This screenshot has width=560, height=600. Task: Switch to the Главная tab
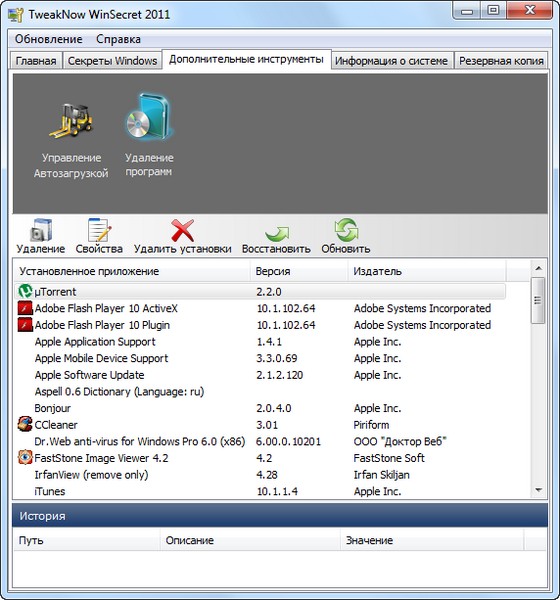coord(36,61)
